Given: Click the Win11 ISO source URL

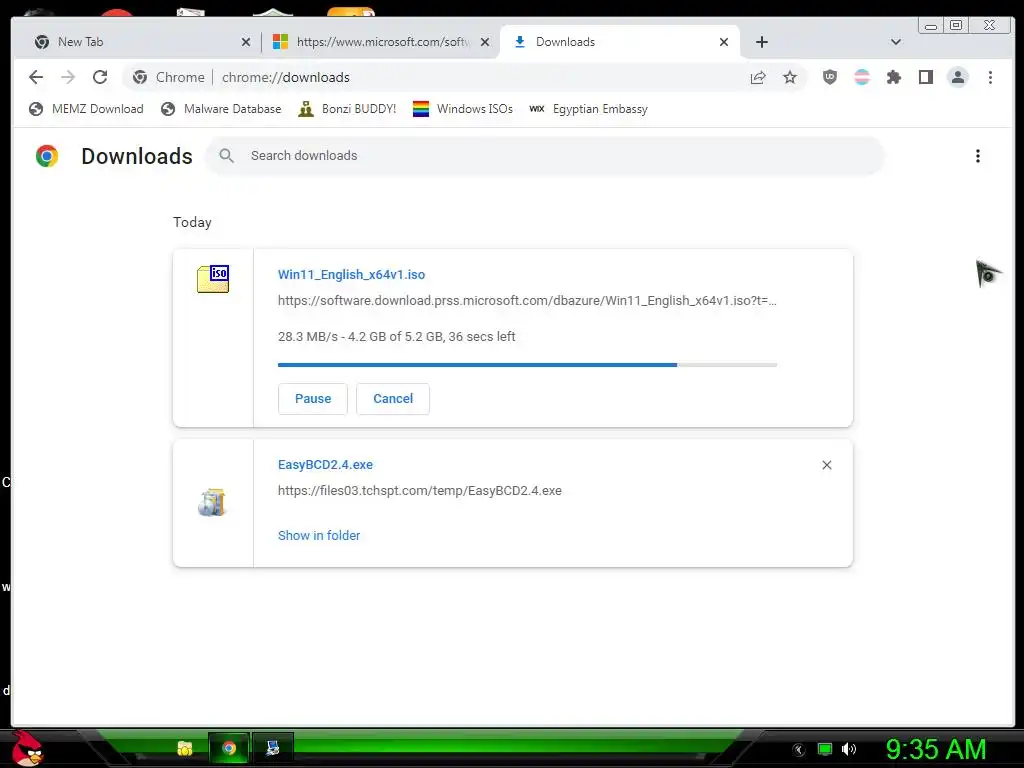Looking at the screenshot, I should point(527,300).
